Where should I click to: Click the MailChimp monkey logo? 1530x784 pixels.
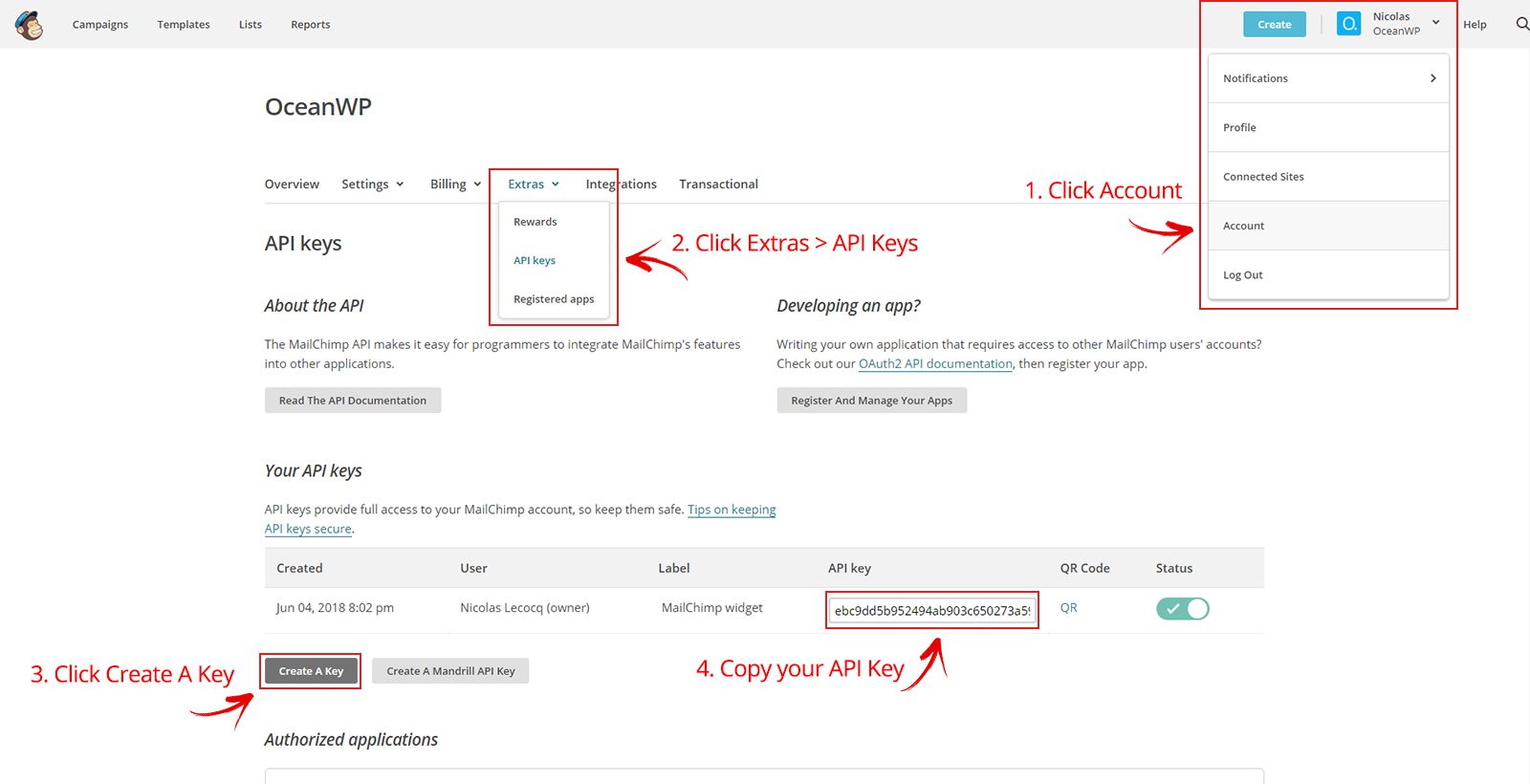[30, 25]
